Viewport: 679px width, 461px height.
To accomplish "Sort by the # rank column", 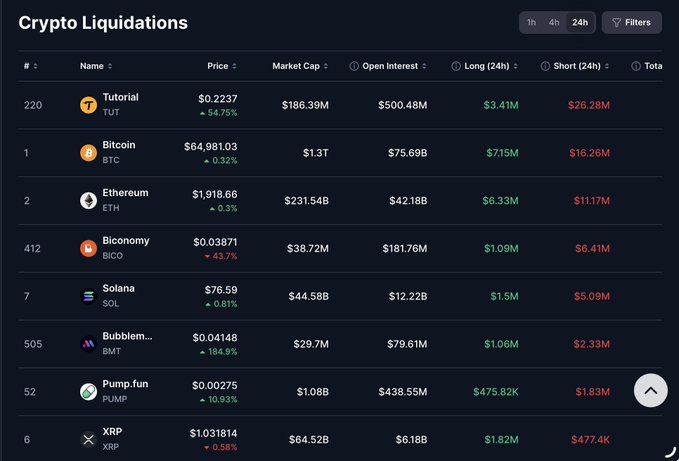I will coord(30,66).
